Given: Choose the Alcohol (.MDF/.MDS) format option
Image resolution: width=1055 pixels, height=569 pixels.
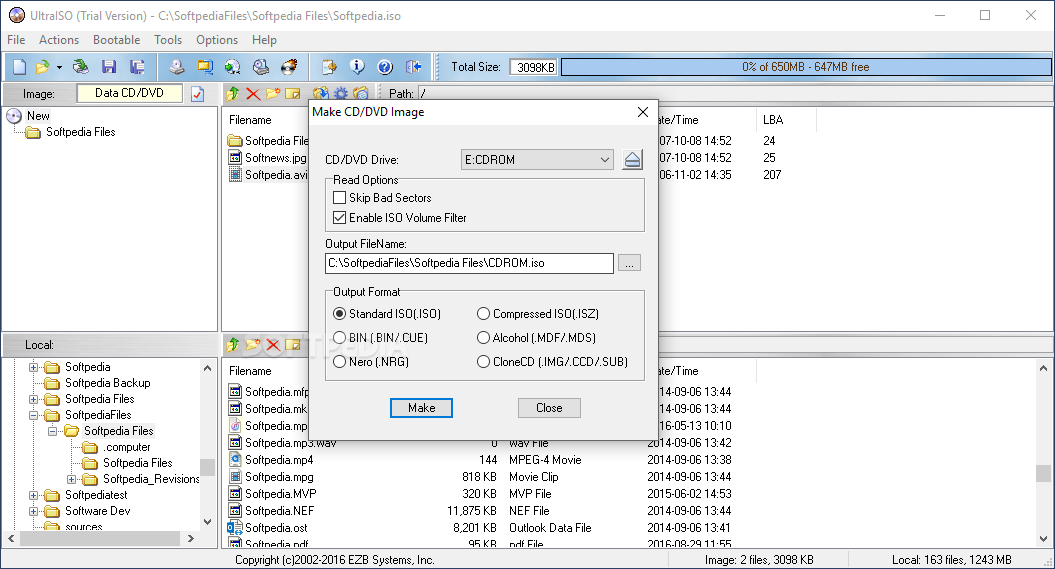Looking at the screenshot, I should (x=483, y=338).
